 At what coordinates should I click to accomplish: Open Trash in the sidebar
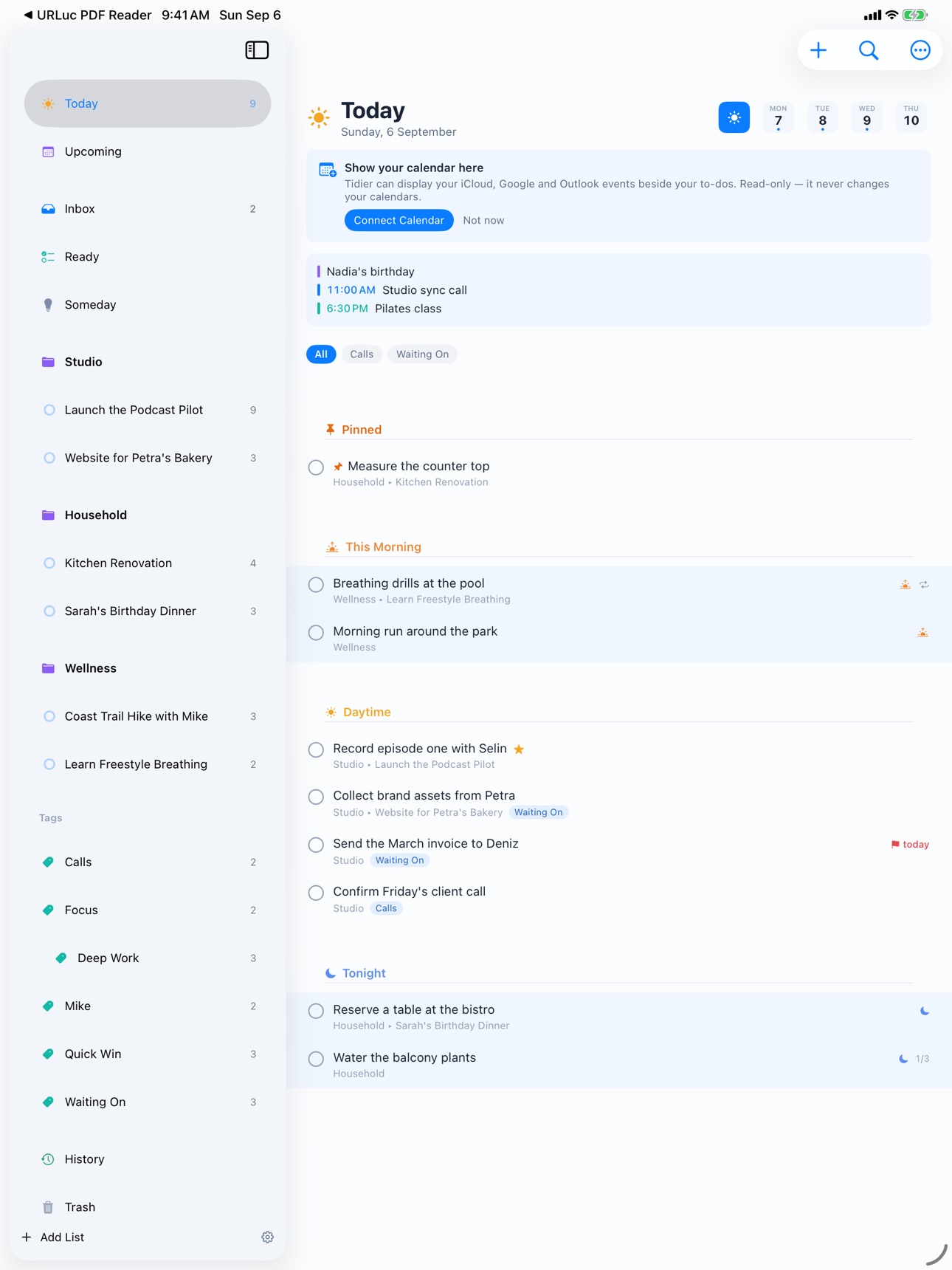tap(148, 1207)
